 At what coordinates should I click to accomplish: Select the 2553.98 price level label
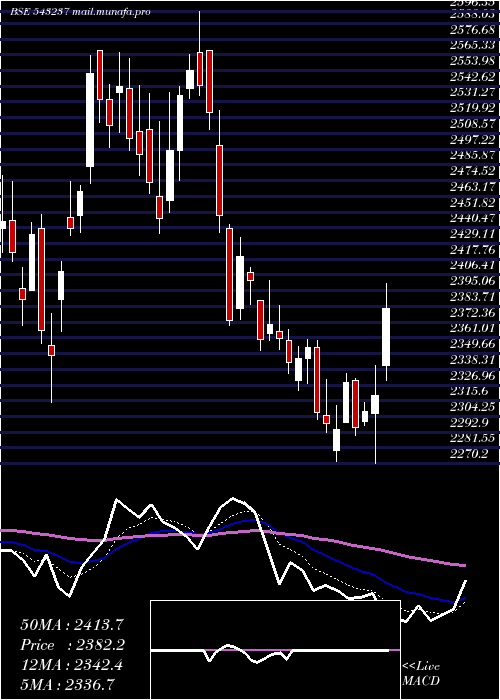tap(472, 61)
